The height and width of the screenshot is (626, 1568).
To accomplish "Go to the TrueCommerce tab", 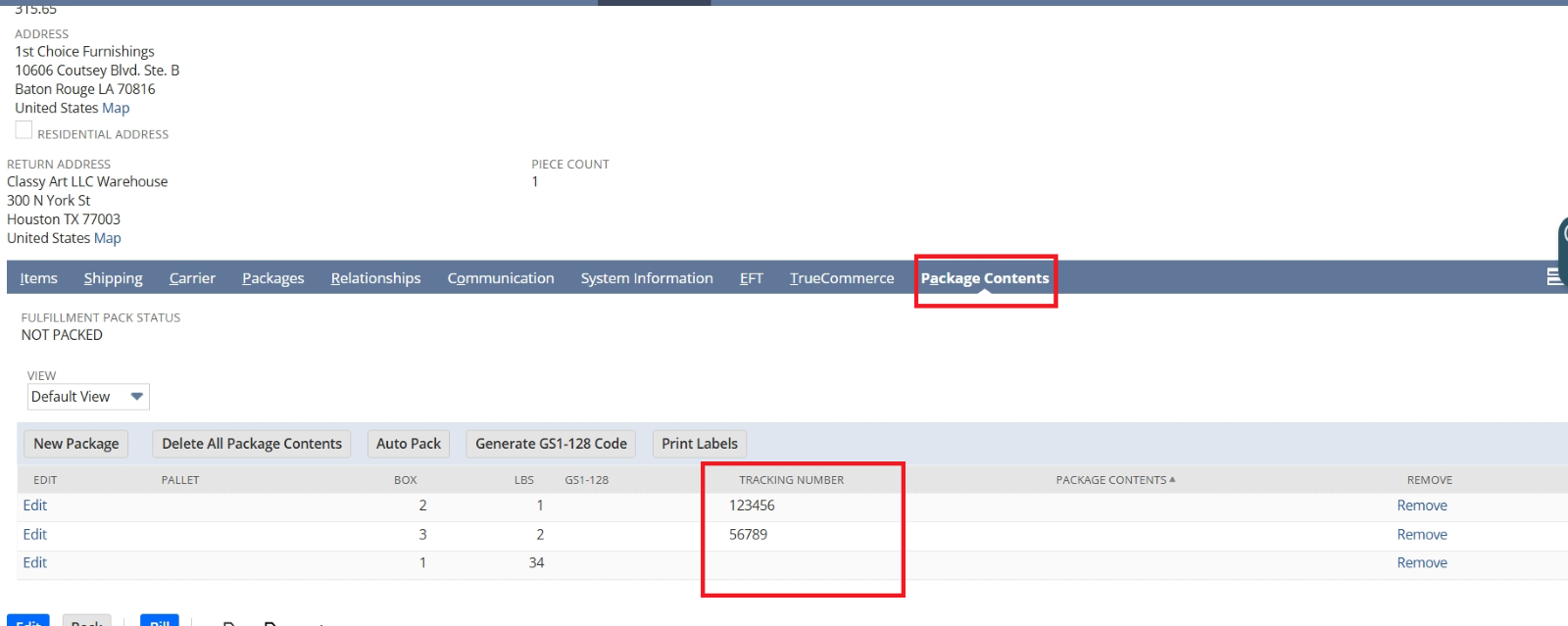I will coord(841,278).
